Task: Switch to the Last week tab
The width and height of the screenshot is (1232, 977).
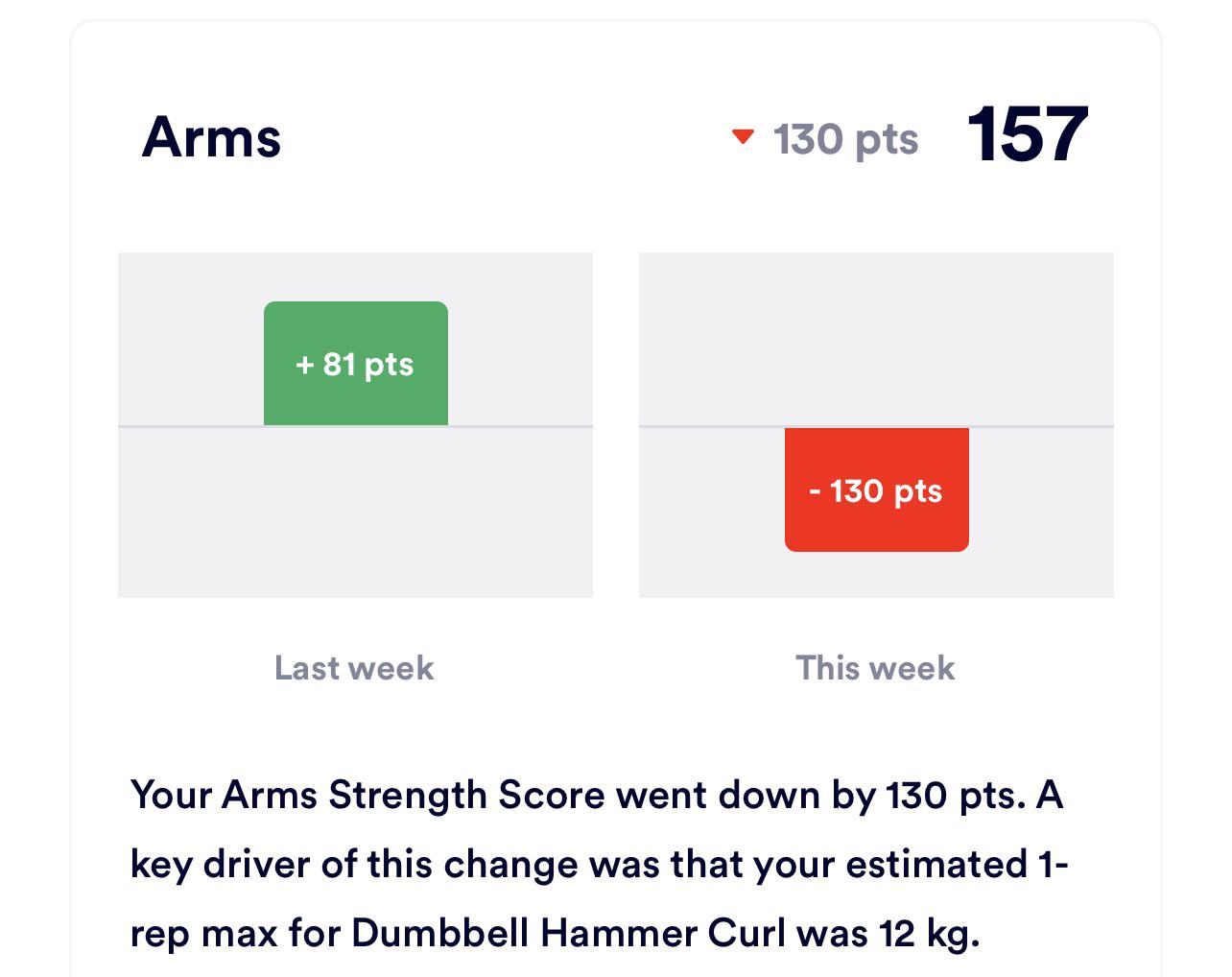Action: click(x=353, y=667)
